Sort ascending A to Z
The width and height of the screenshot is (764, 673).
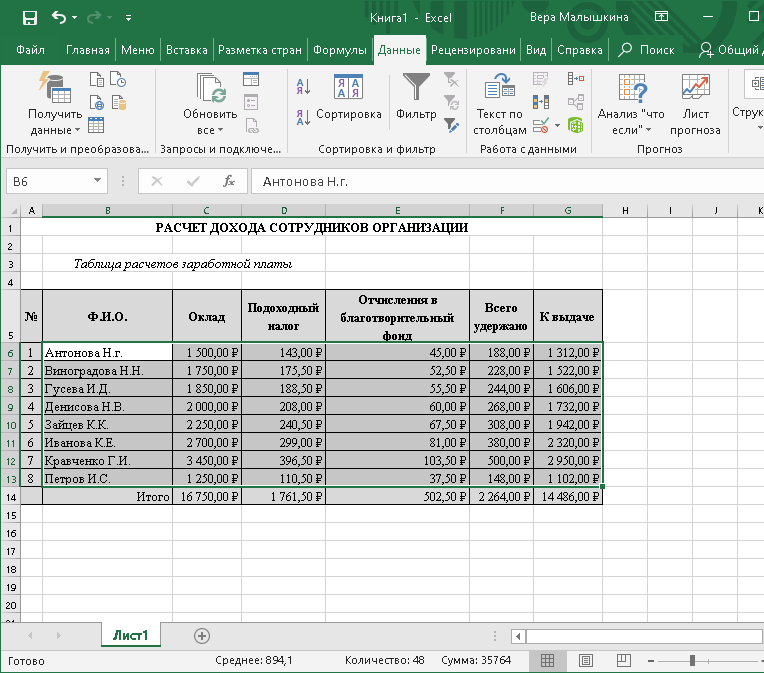(304, 88)
